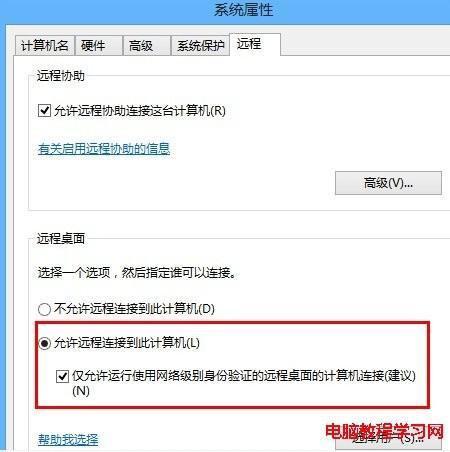Open the 有关启用远程协助的信息 link

point(104,149)
